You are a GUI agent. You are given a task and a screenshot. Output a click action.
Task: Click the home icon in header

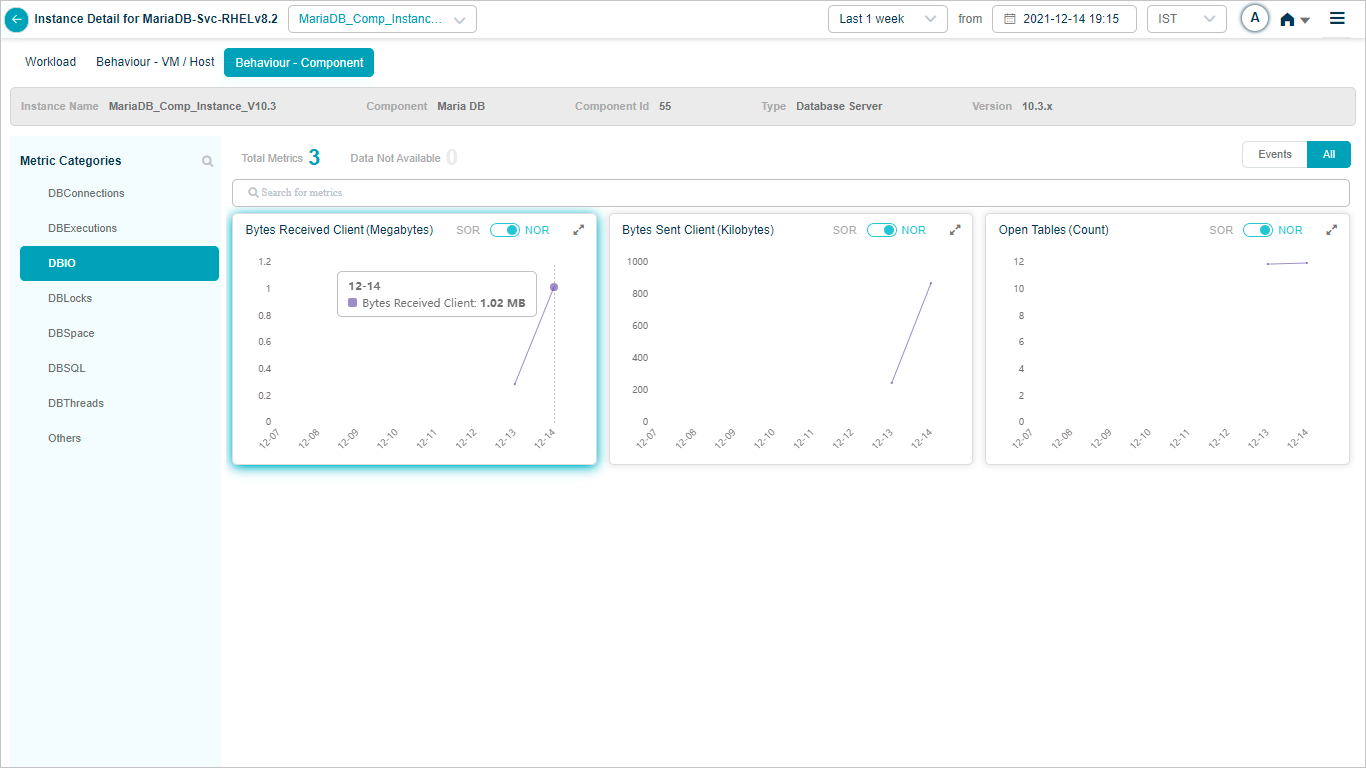pyautogui.click(x=1288, y=20)
